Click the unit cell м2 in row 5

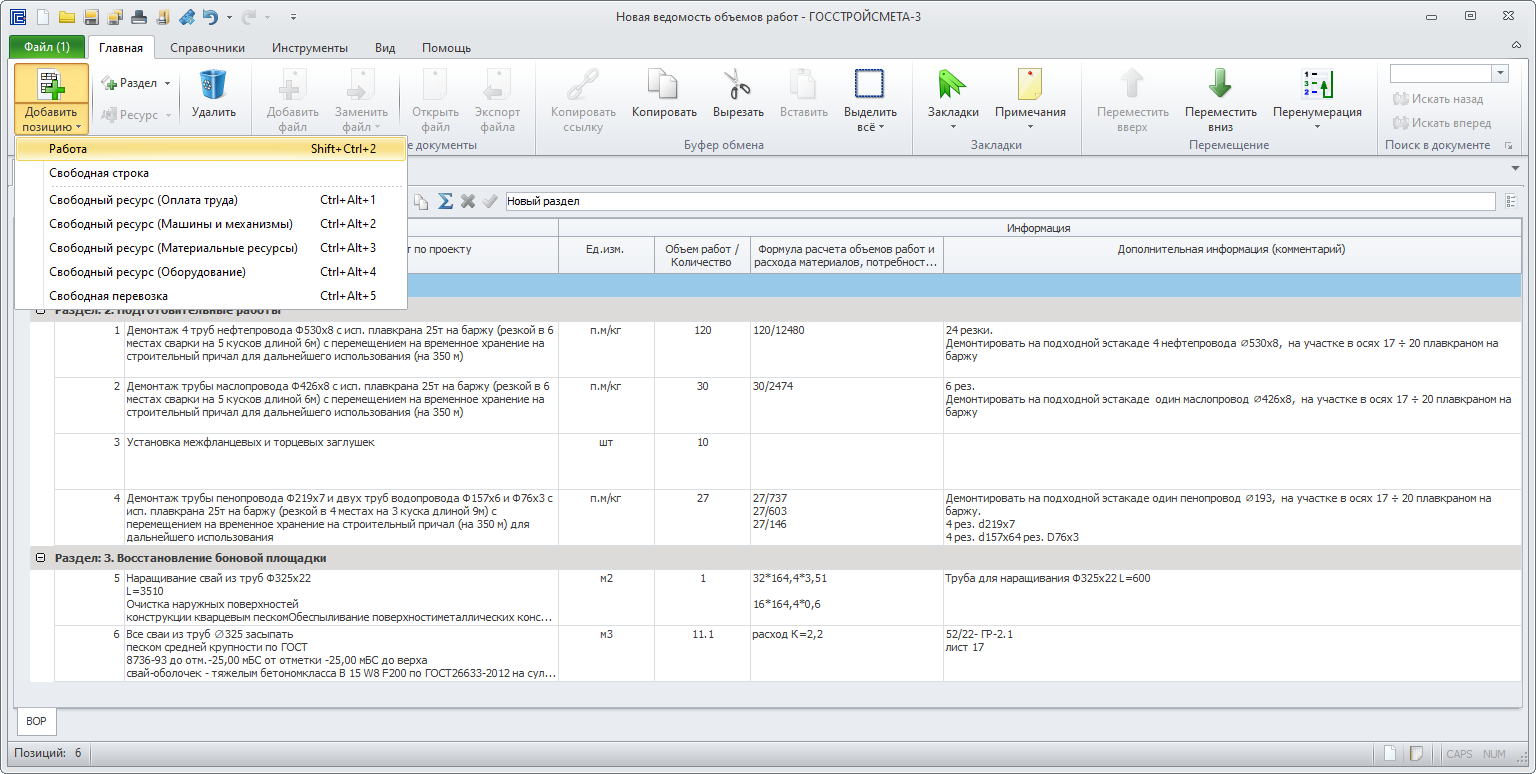(x=605, y=598)
